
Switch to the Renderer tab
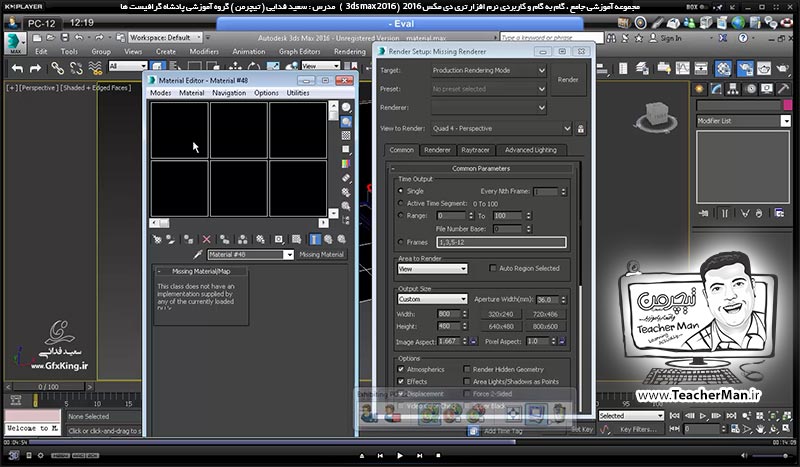coord(437,150)
